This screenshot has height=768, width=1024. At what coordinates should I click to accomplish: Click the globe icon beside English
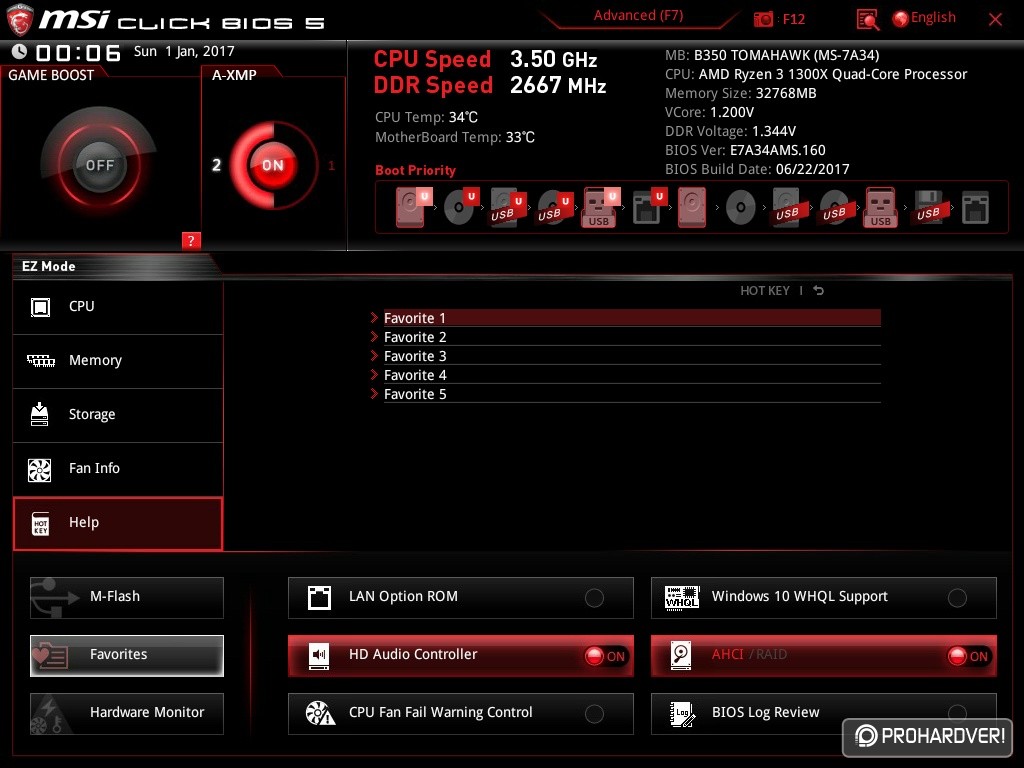coord(901,19)
